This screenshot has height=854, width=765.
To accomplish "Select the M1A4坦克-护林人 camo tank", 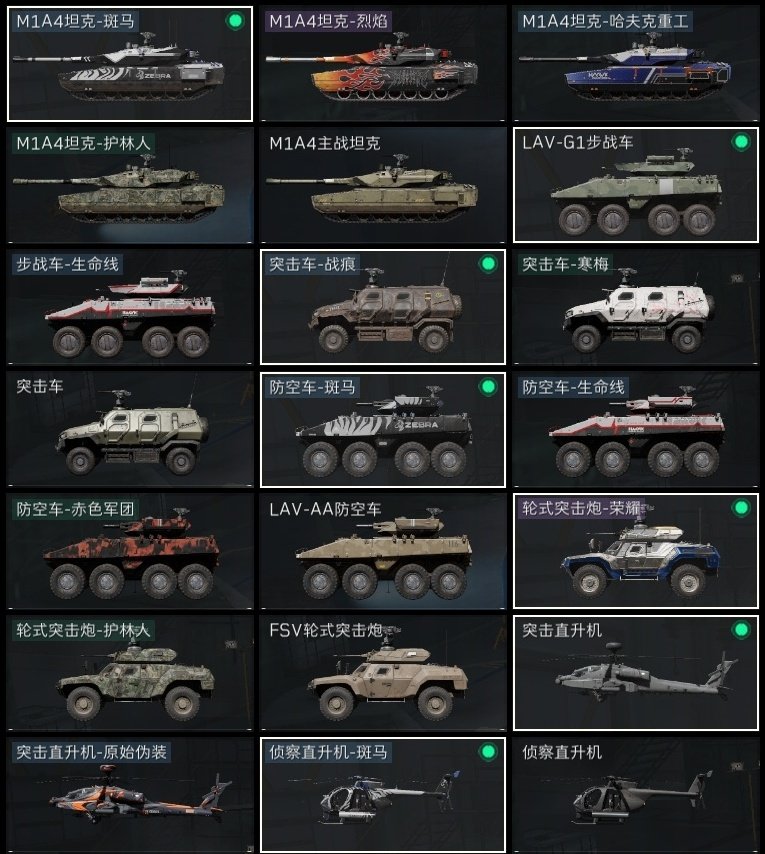I will click(x=130, y=185).
